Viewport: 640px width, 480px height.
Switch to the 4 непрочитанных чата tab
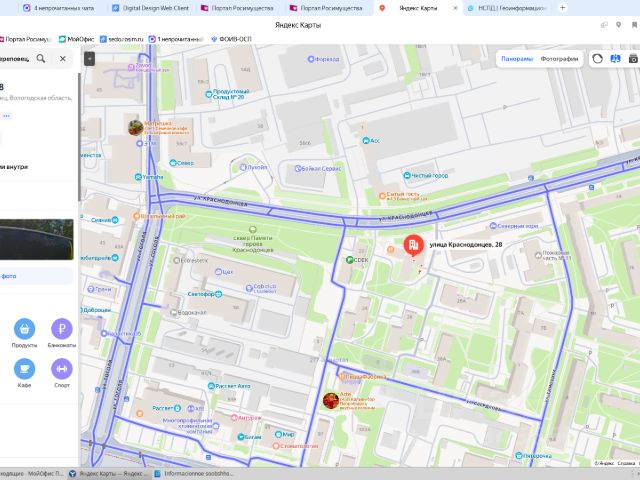pos(58,8)
